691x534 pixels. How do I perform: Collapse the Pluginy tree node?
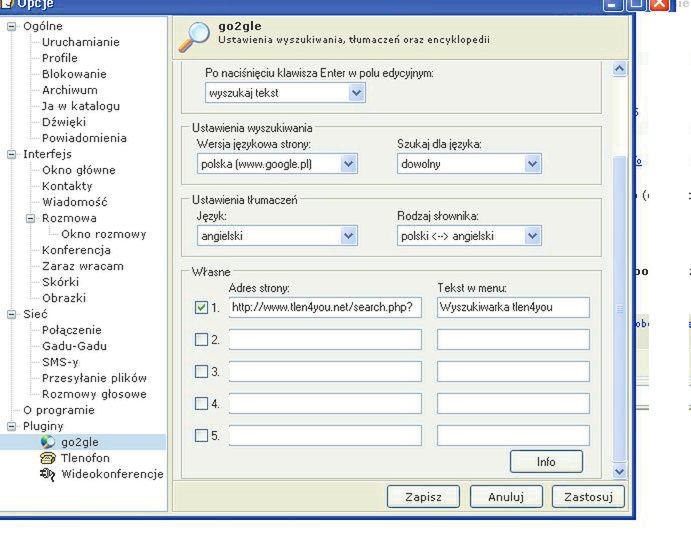click(11, 426)
